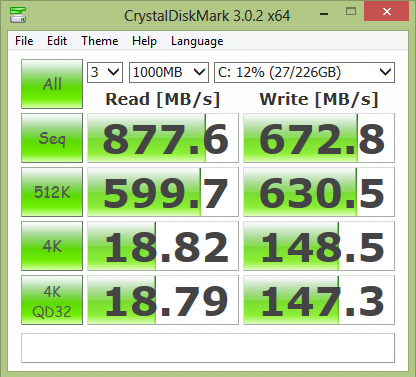Click the Seq write result 672.8
The image size is (416, 377).
[319, 138]
